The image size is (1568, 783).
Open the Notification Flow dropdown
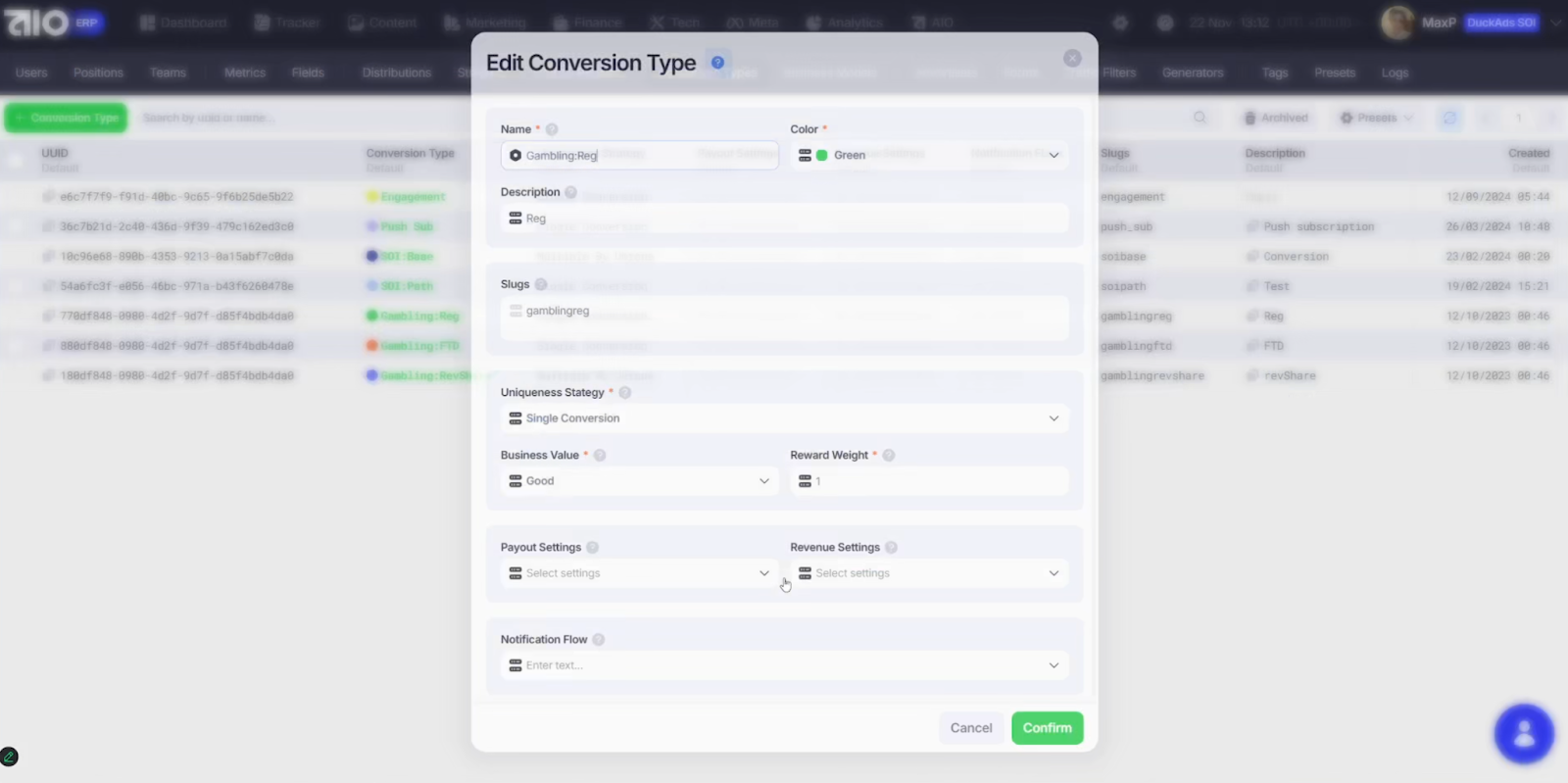pyautogui.click(x=784, y=665)
